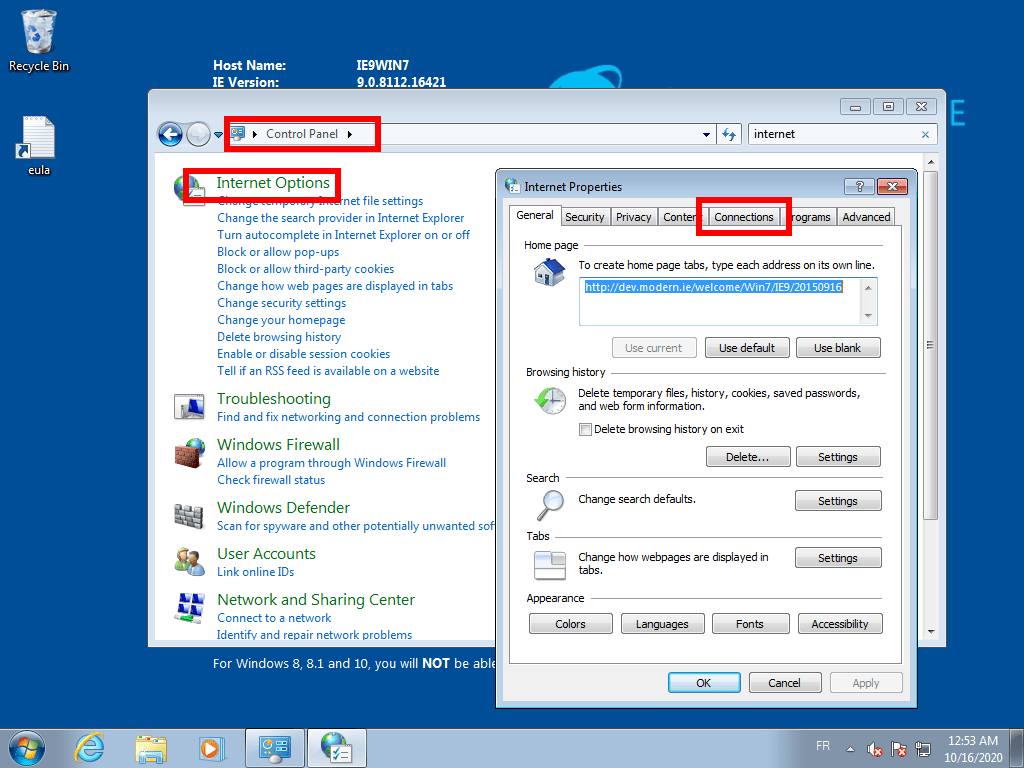Open Internet Explorer from the taskbar
This screenshot has width=1024, height=768.
[x=89, y=747]
